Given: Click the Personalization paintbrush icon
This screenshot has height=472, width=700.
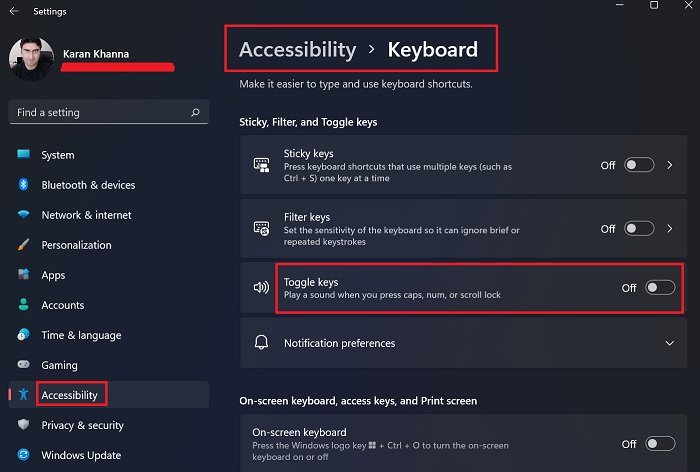Looking at the screenshot, I should [x=24, y=245].
